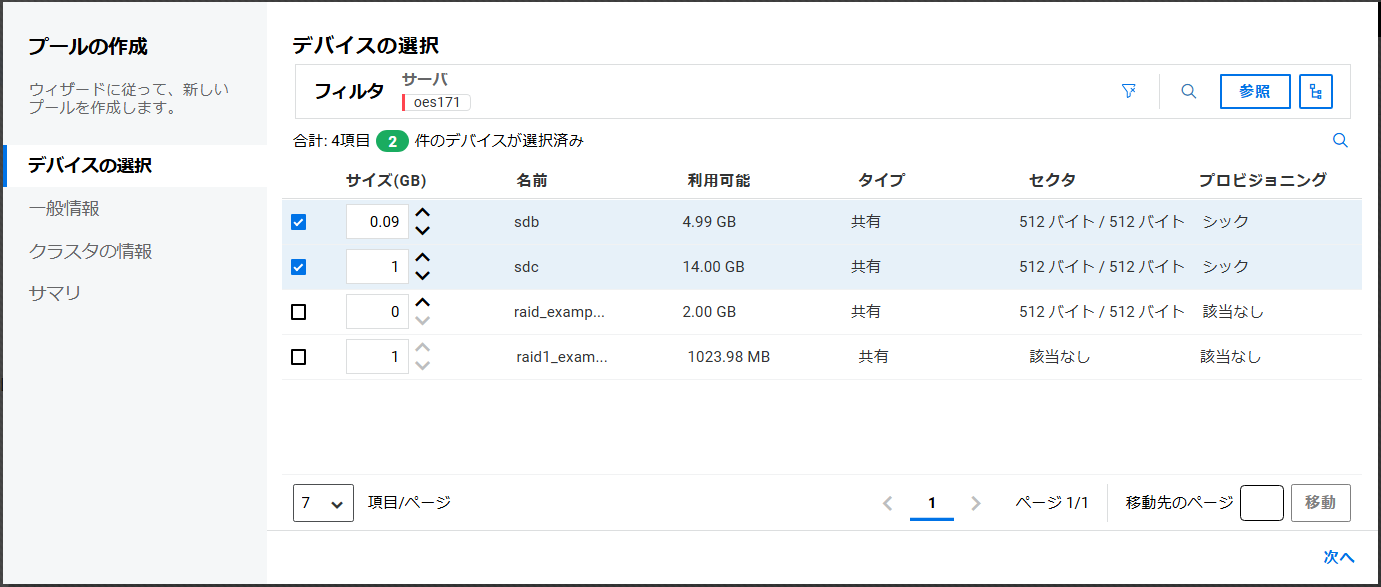
Task: Uncheck the sdb device checkbox
Action: click(x=298, y=222)
